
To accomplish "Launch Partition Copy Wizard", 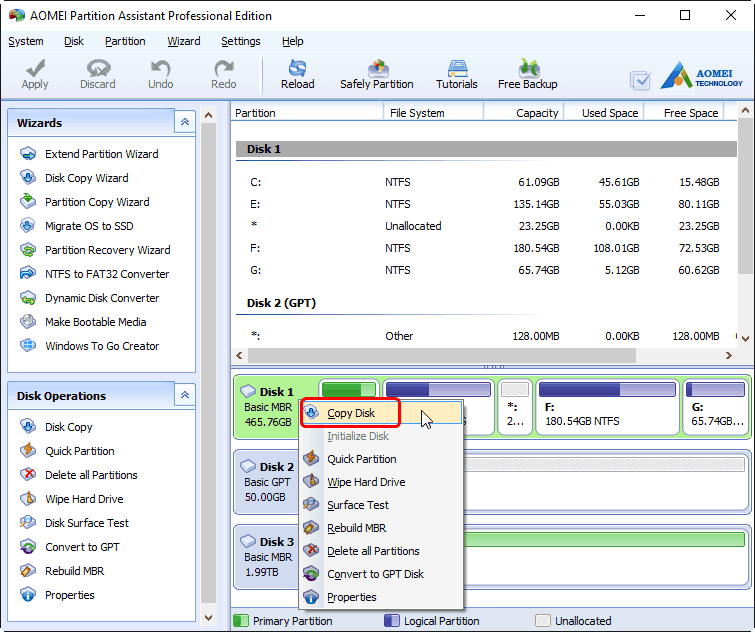I will (x=97, y=202).
